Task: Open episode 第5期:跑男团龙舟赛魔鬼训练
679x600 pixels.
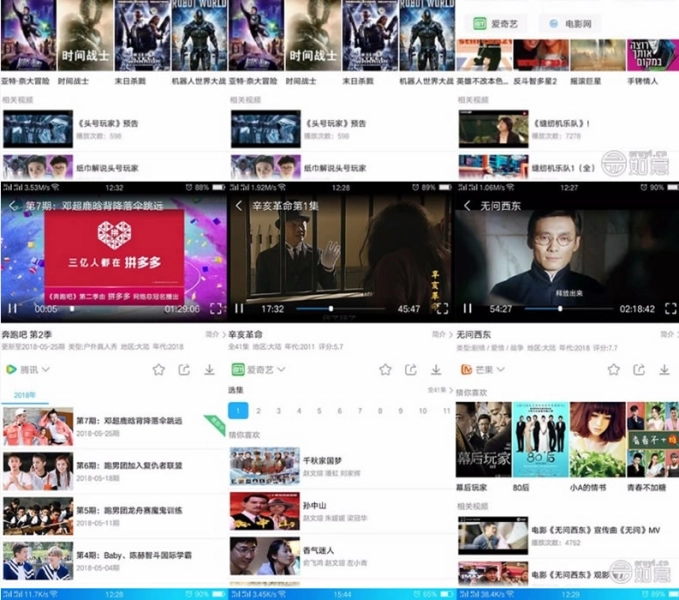Action: pos(114,516)
